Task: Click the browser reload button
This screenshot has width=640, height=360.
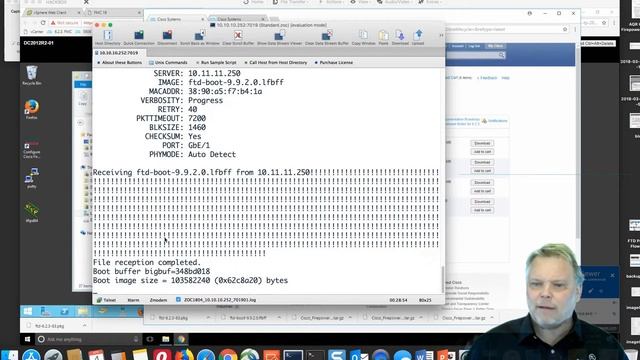Action: coord(43,23)
